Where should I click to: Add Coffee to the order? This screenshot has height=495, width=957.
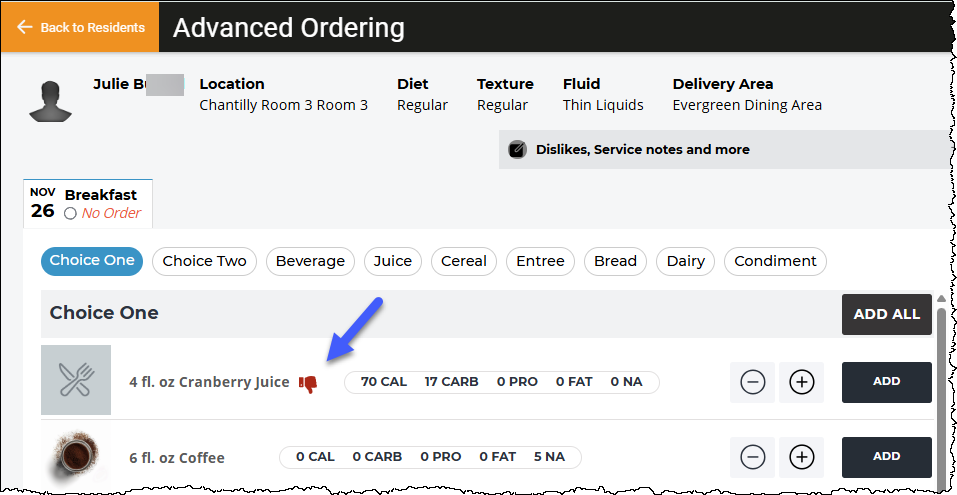[887, 457]
